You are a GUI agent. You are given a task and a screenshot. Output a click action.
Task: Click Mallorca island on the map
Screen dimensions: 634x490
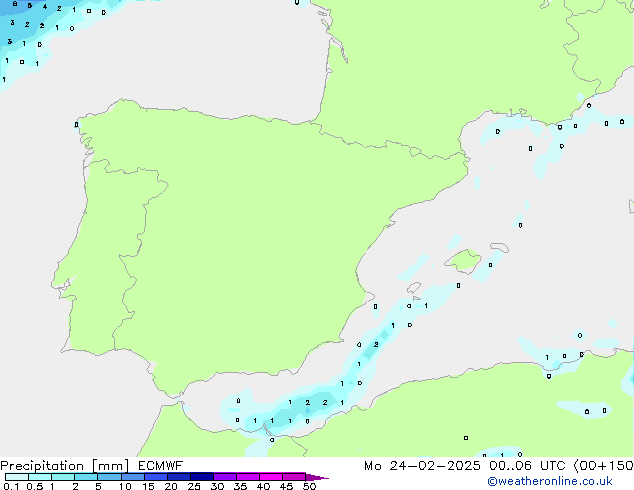point(464,261)
